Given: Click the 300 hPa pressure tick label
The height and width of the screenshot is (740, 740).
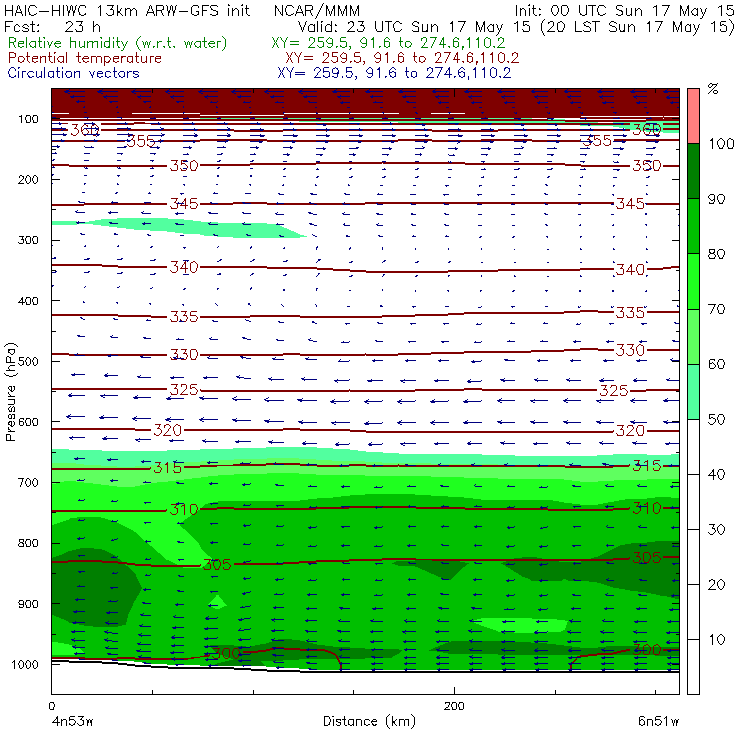Looking at the screenshot, I should click(28, 240).
